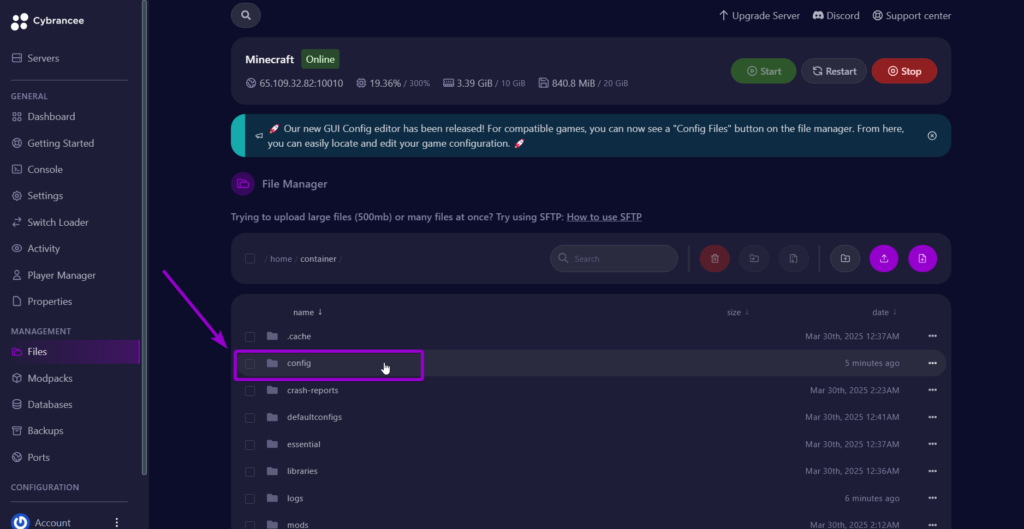Click the Cybrancee logo
The image size is (1024, 529).
[x=48, y=21]
